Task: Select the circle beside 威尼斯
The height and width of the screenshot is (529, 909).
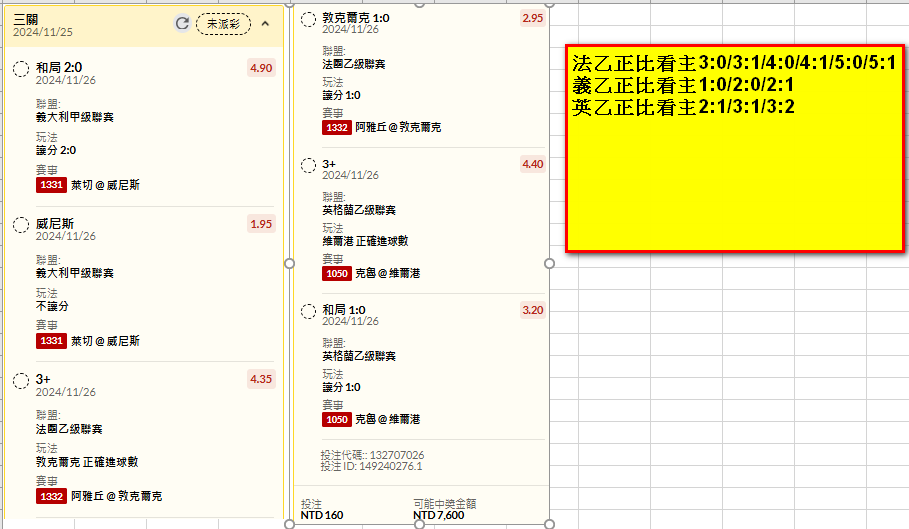Action: click(x=21, y=224)
